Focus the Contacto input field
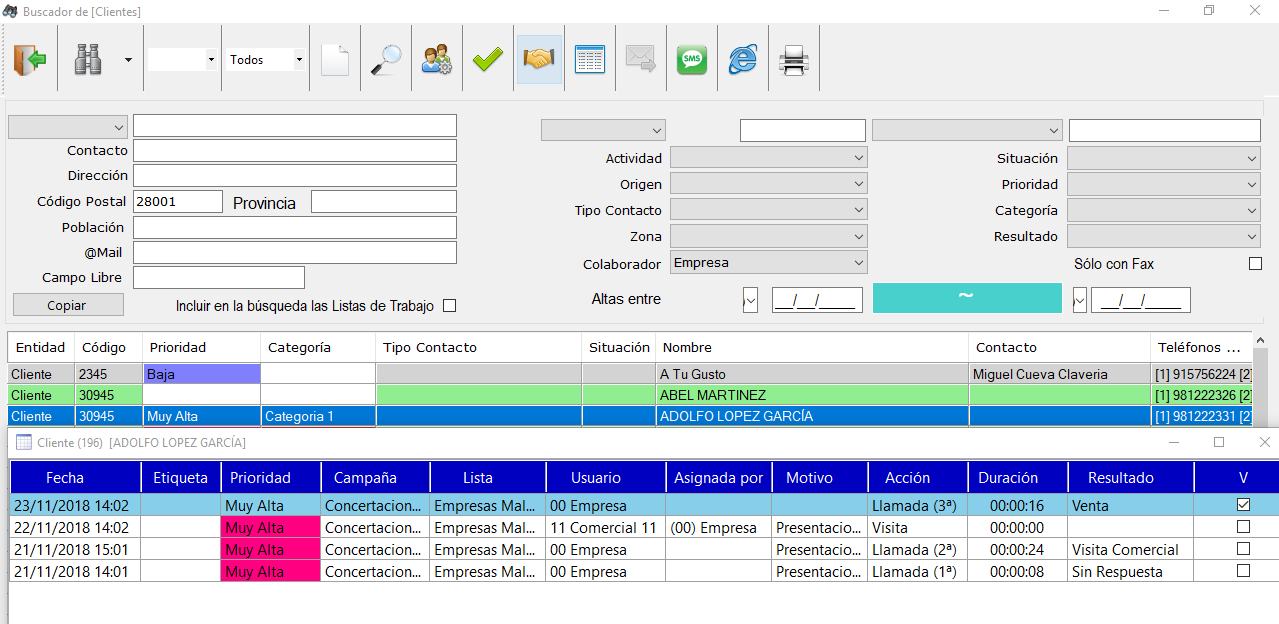The height and width of the screenshot is (624, 1279). pyautogui.click(x=295, y=150)
